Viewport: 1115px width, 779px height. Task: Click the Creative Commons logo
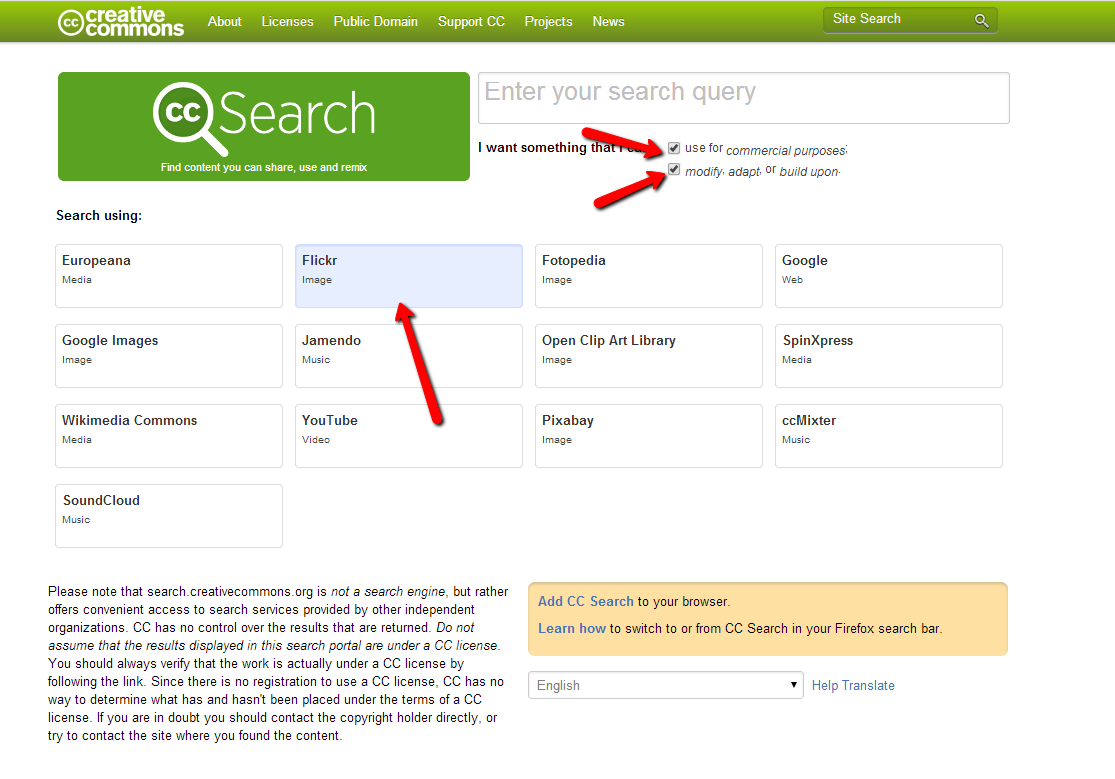click(x=121, y=21)
